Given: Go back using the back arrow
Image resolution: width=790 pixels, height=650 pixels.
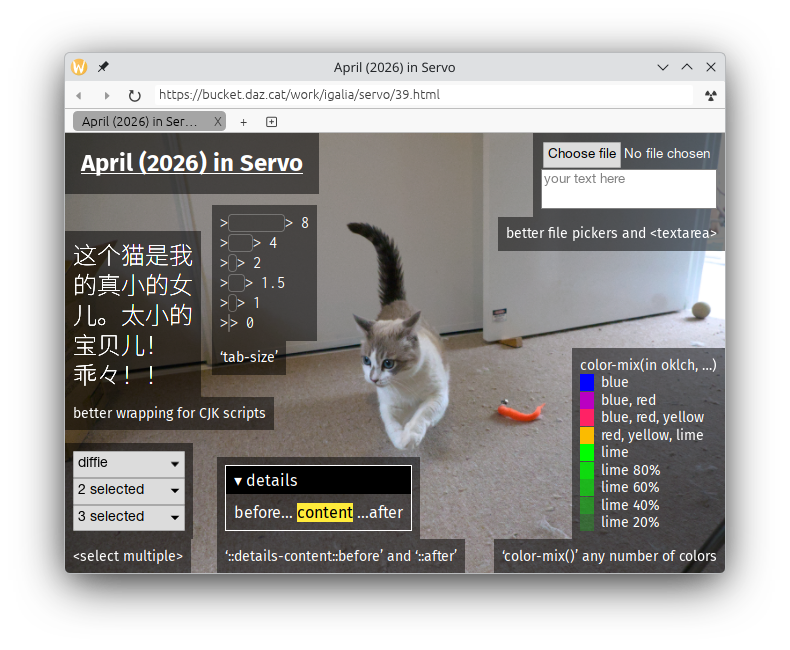Looking at the screenshot, I should [x=79, y=95].
